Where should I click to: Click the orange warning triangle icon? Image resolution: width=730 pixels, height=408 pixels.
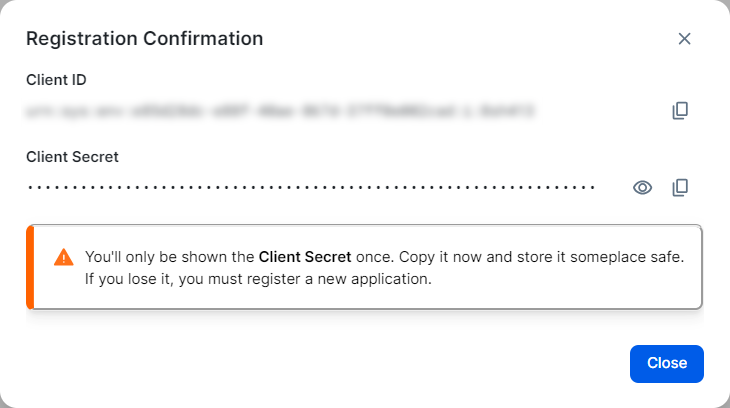click(63, 257)
